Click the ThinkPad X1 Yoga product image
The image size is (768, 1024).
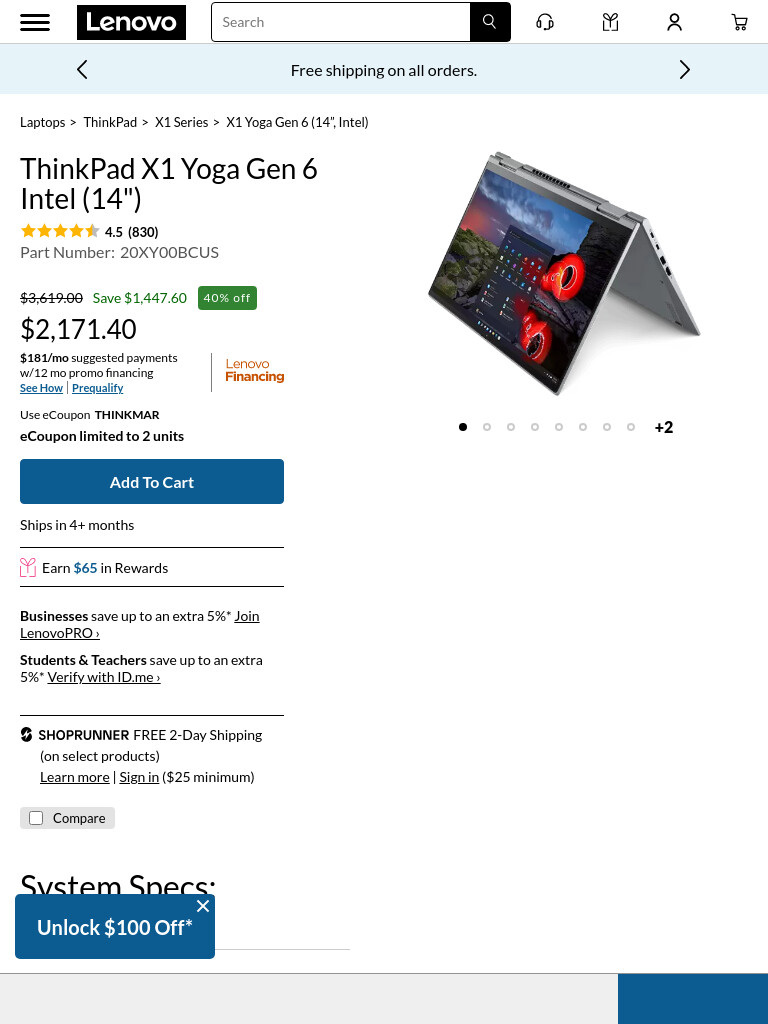(x=564, y=273)
